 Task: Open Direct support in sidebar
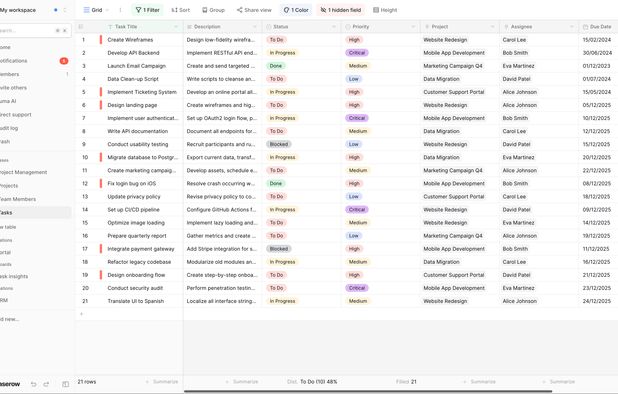[x=35, y=115]
